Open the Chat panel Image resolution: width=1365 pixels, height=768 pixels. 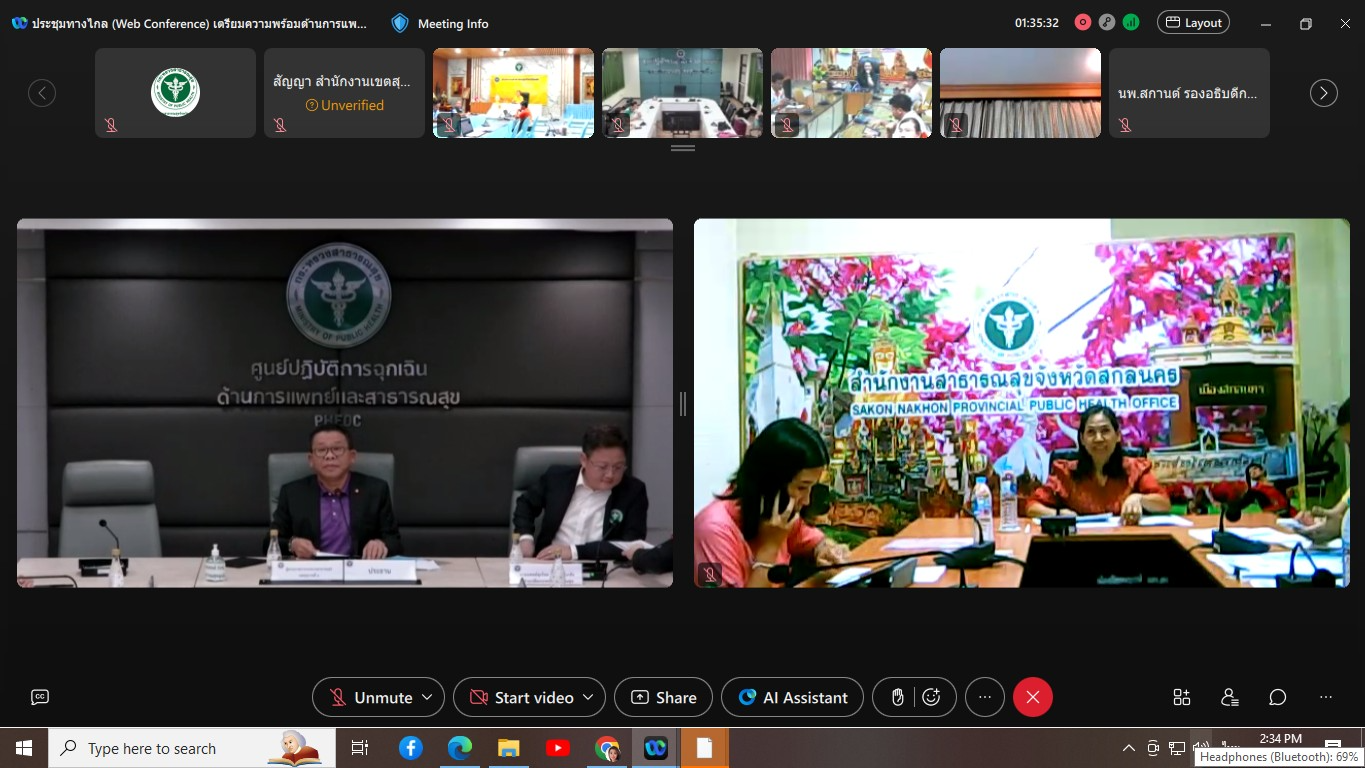pyautogui.click(x=1278, y=697)
